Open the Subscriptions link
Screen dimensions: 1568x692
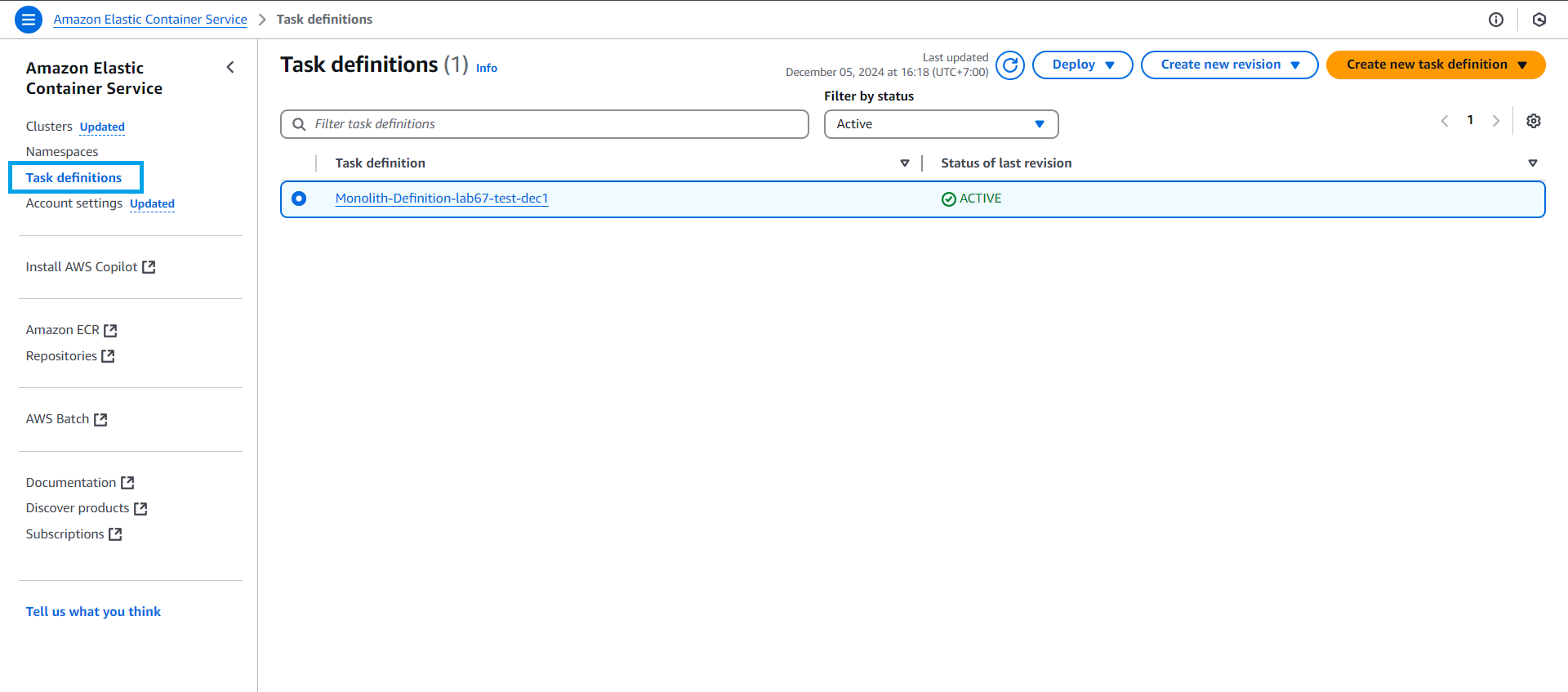pyautogui.click(x=65, y=534)
